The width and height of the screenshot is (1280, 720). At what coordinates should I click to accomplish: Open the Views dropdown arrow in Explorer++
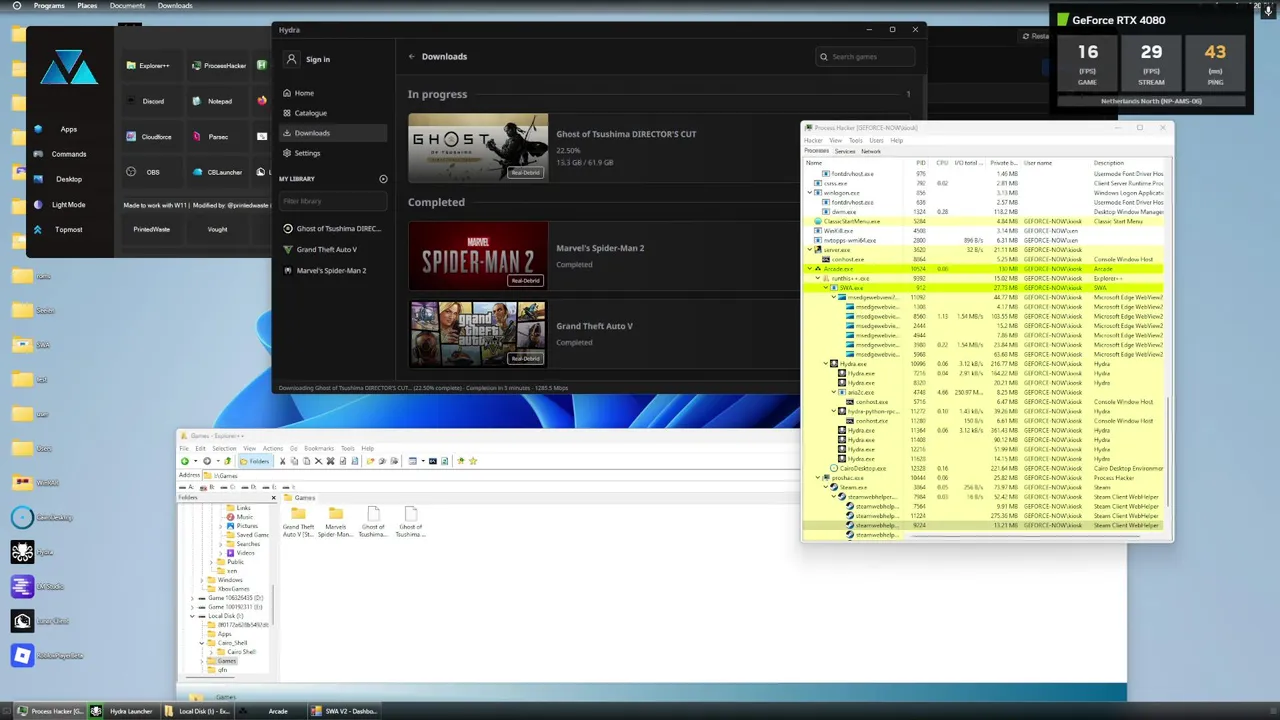pos(423,461)
